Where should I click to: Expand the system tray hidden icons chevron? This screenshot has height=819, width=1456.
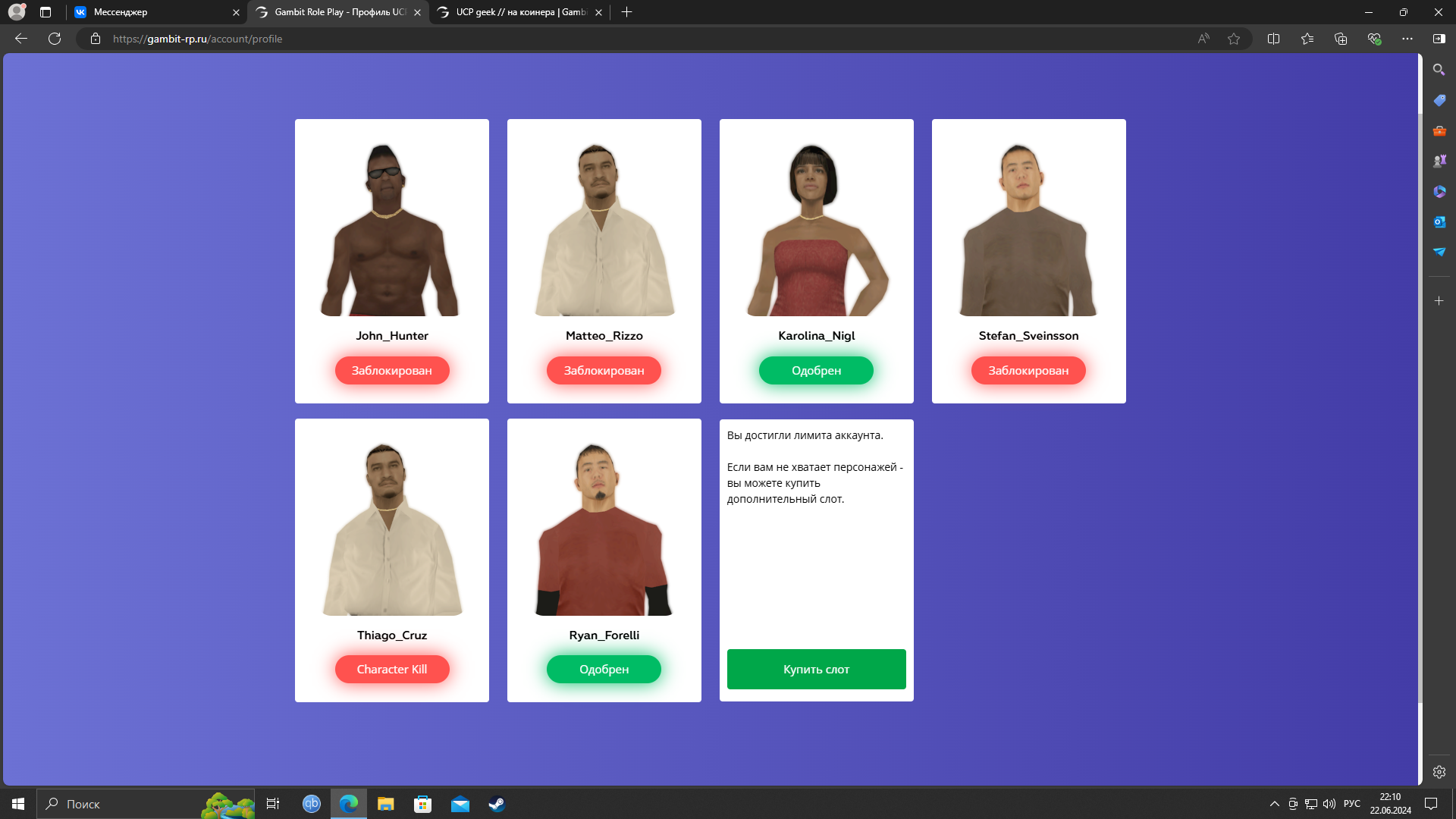tap(1274, 804)
